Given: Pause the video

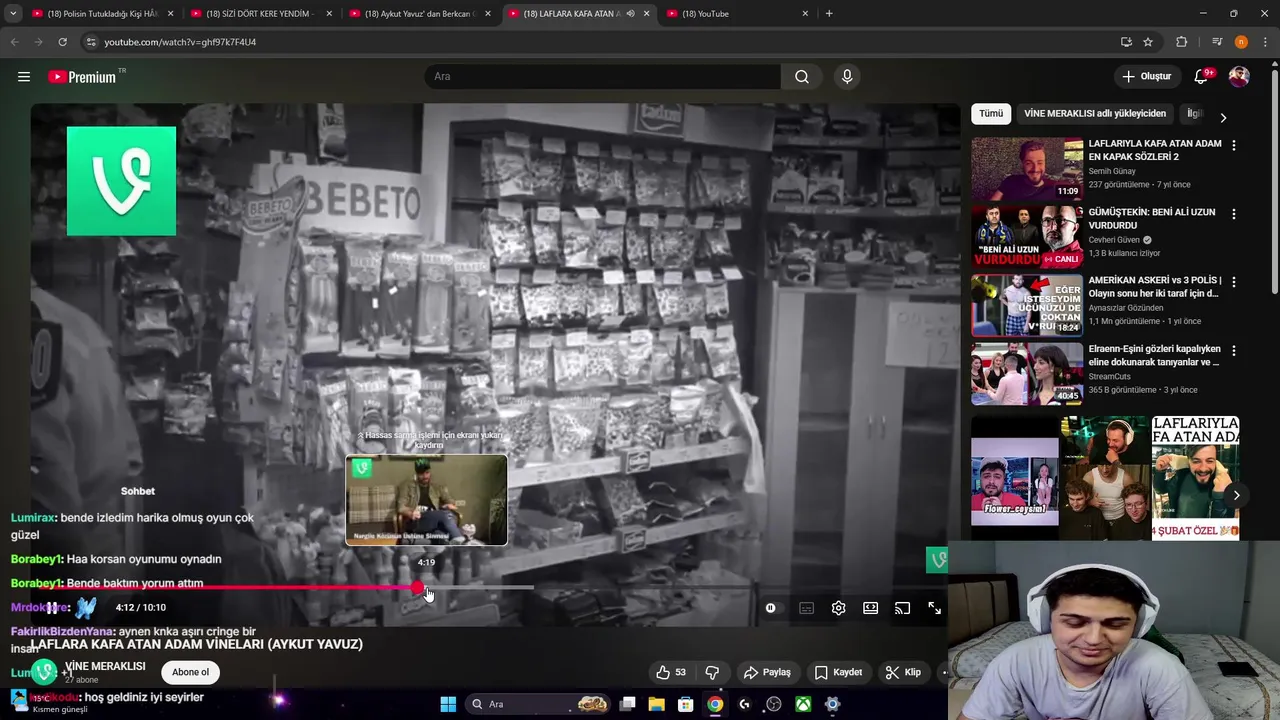Looking at the screenshot, I should coord(52,608).
